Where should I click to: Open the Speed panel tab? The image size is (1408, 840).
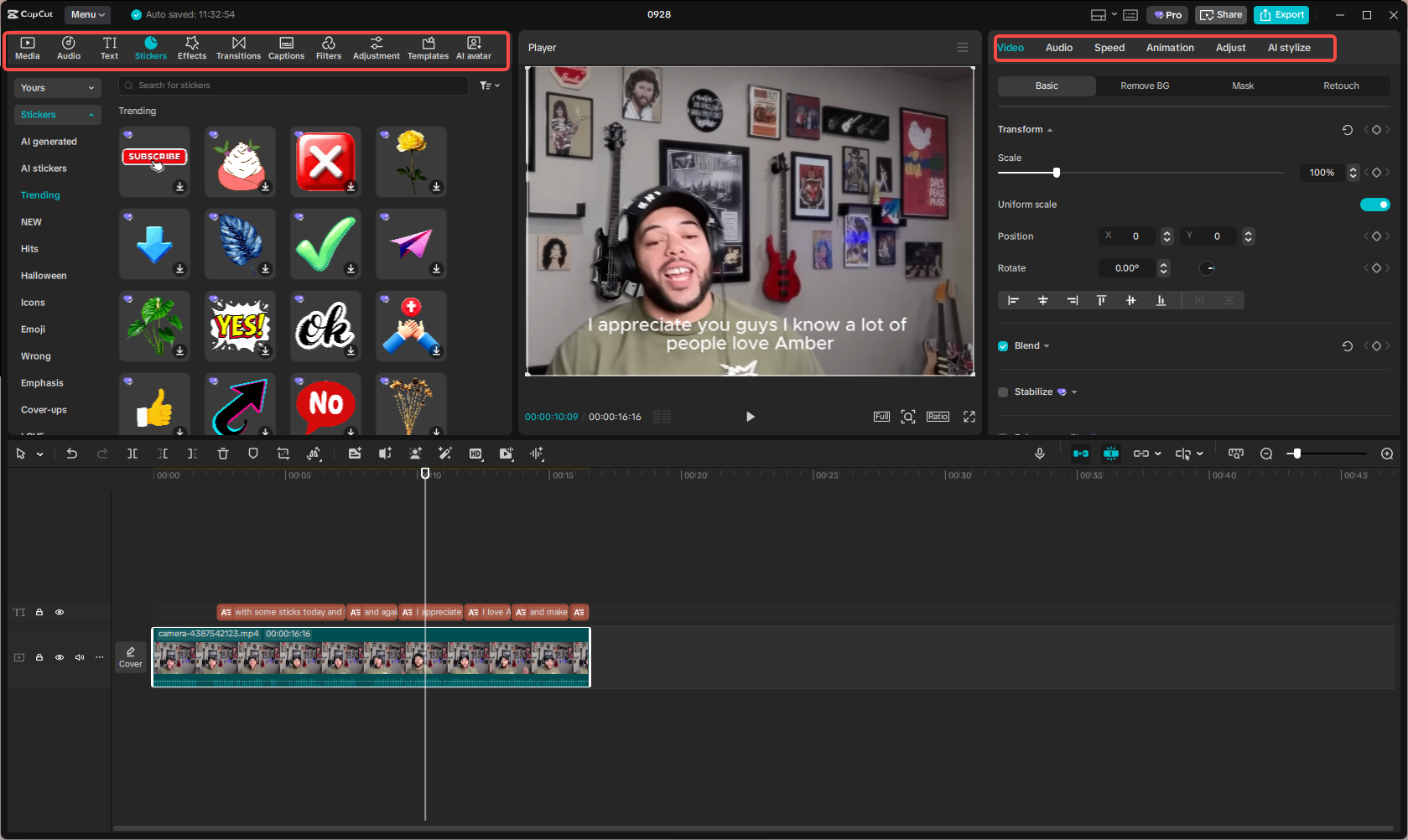click(1109, 48)
